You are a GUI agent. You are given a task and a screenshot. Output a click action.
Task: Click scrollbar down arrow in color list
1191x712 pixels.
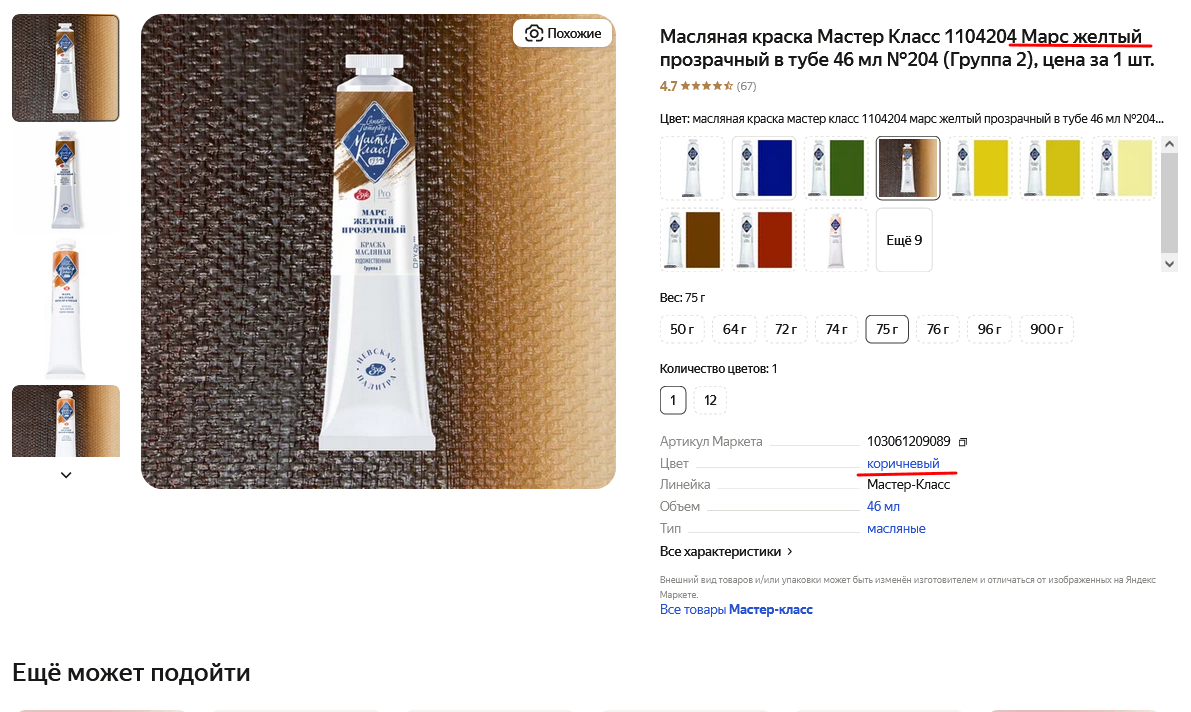(1169, 263)
